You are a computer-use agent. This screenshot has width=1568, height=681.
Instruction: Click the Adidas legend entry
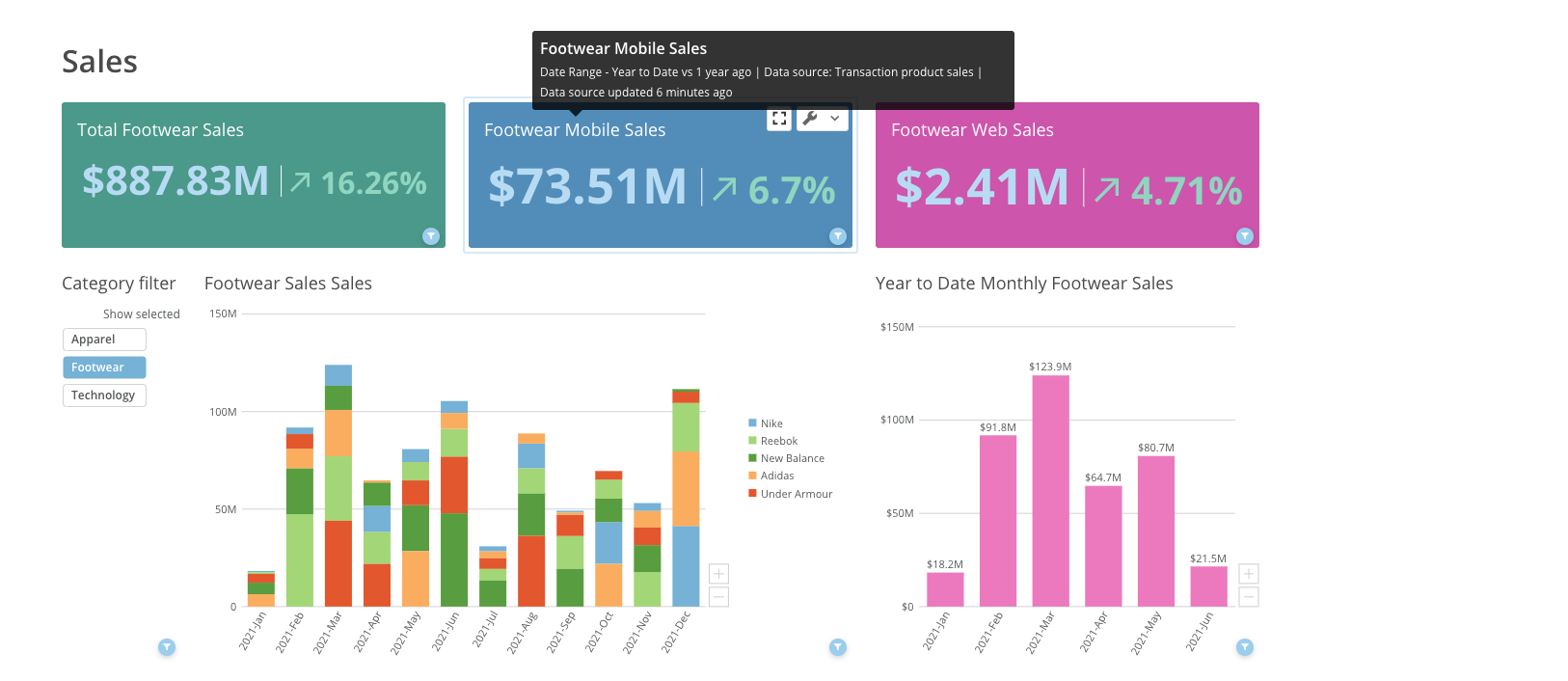click(776, 476)
